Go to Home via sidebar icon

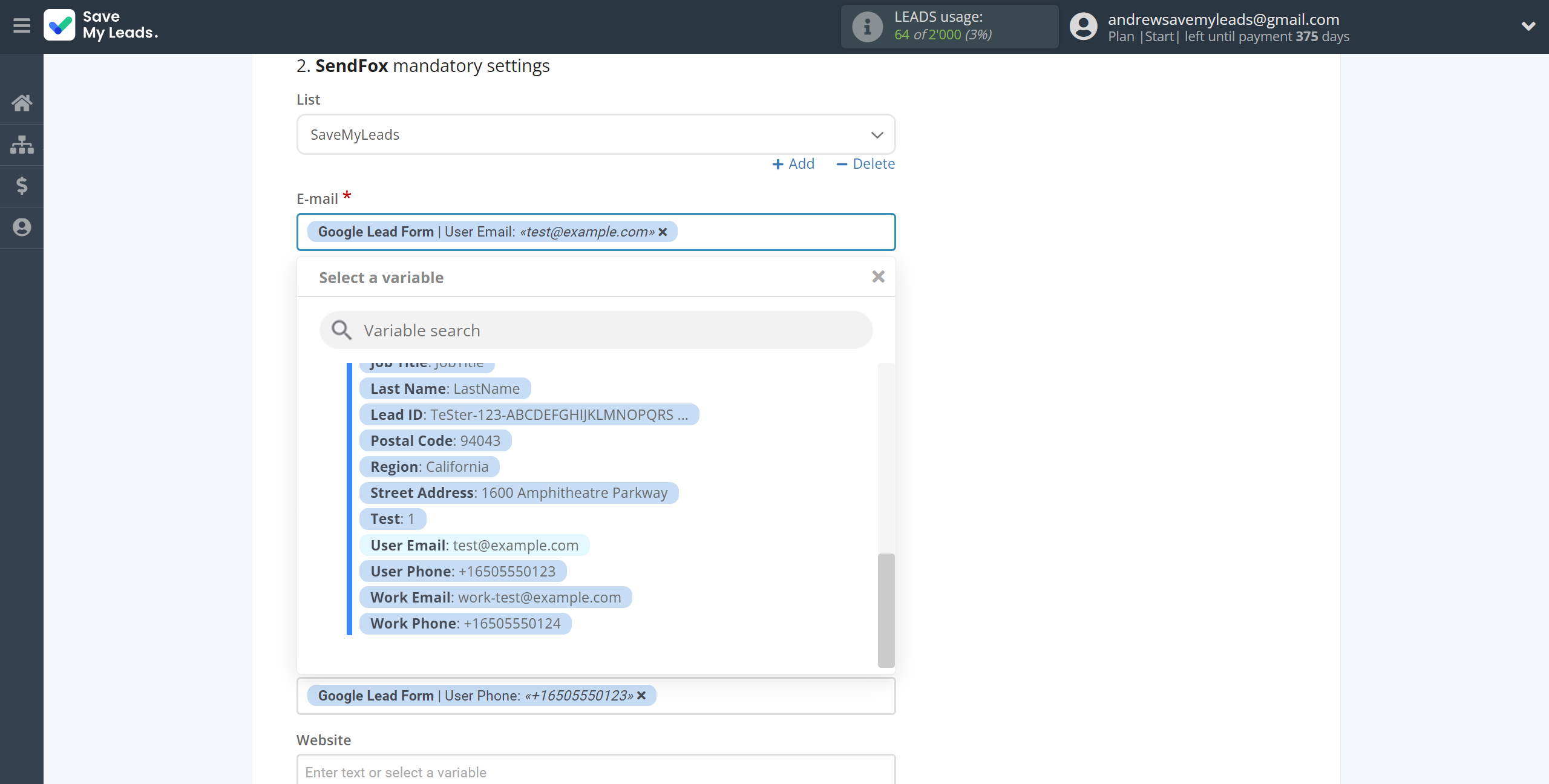coord(22,103)
